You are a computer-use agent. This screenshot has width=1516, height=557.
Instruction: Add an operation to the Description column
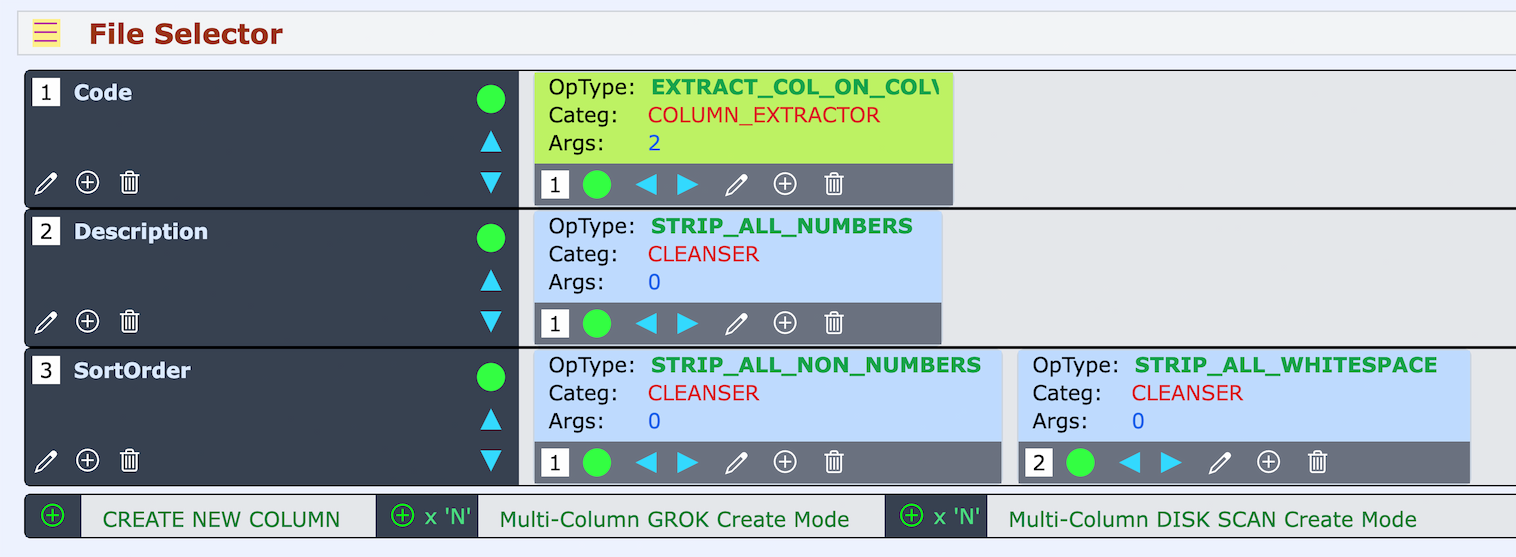pyautogui.click(x=88, y=321)
